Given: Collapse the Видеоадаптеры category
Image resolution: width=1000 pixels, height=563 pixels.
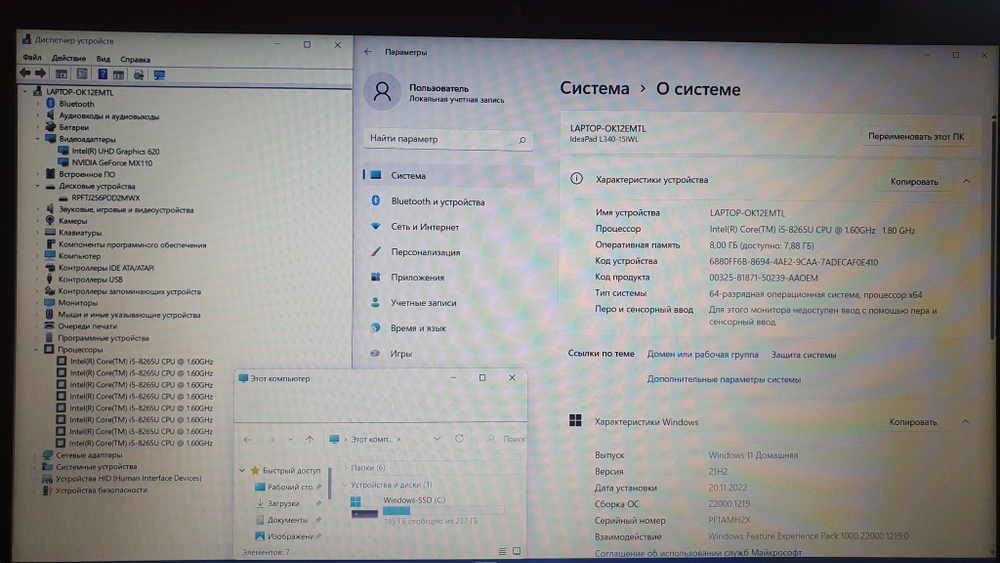Looking at the screenshot, I should point(37,138).
